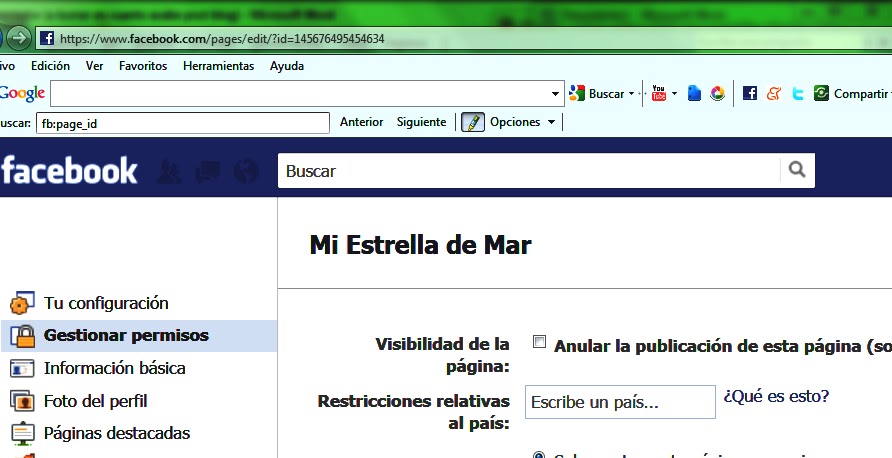Click the Google toolbar logo
The image size is (892, 458).
[x=22, y=93]
